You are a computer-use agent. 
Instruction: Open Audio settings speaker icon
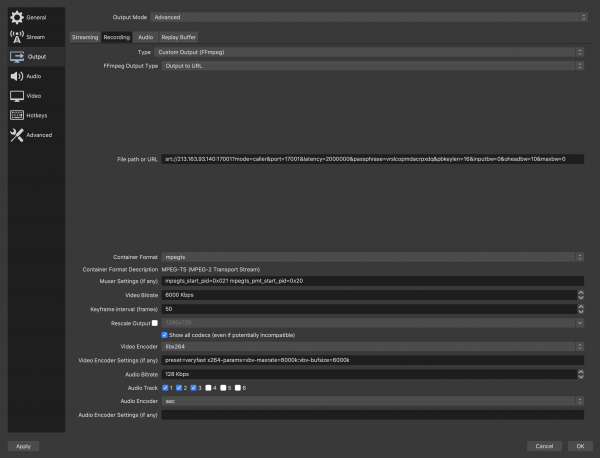pyautogui.click(x=17, y=76)
